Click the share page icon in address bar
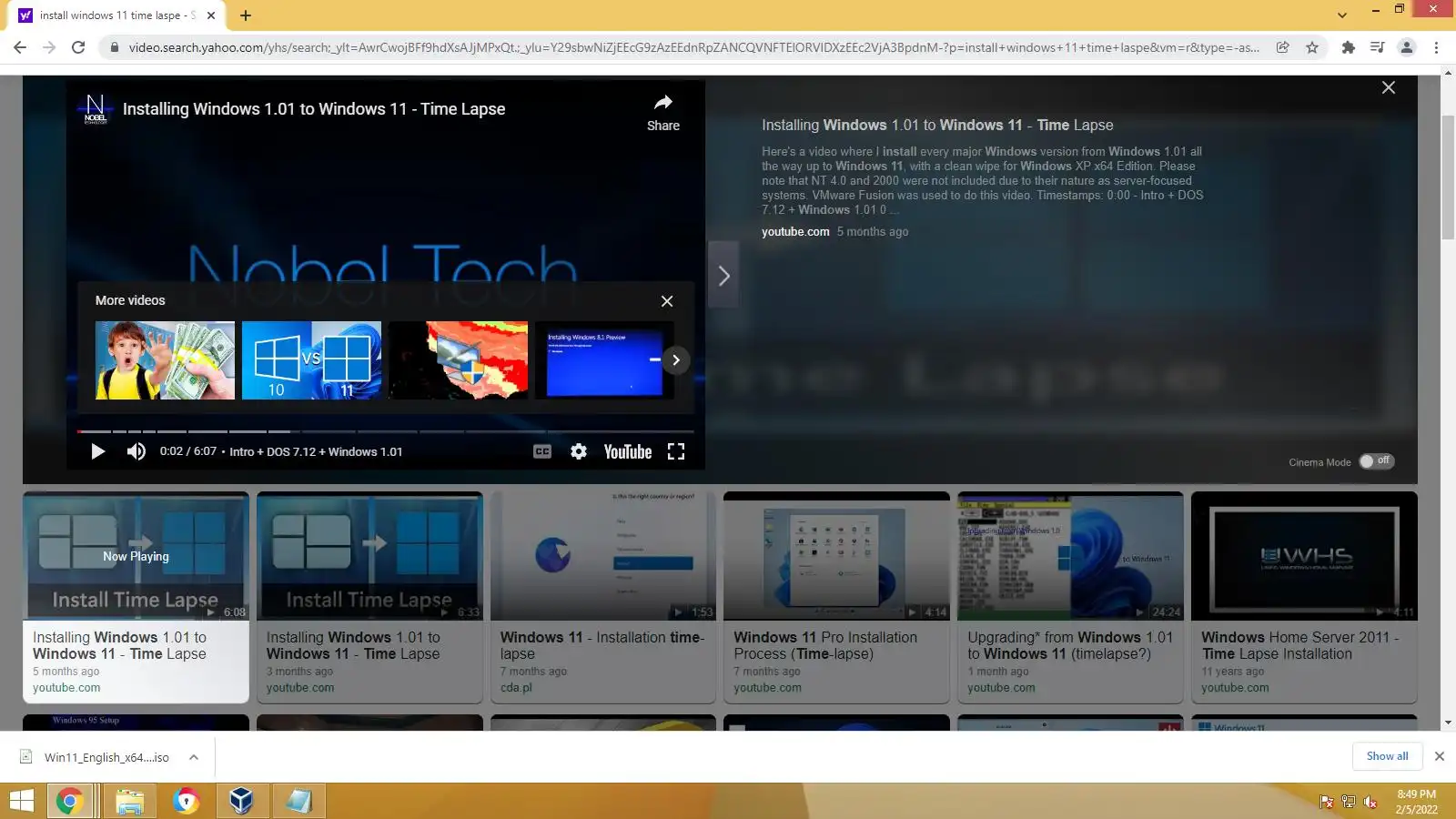This screenshot has width=1456, height=819. (x=1282, y=47)
